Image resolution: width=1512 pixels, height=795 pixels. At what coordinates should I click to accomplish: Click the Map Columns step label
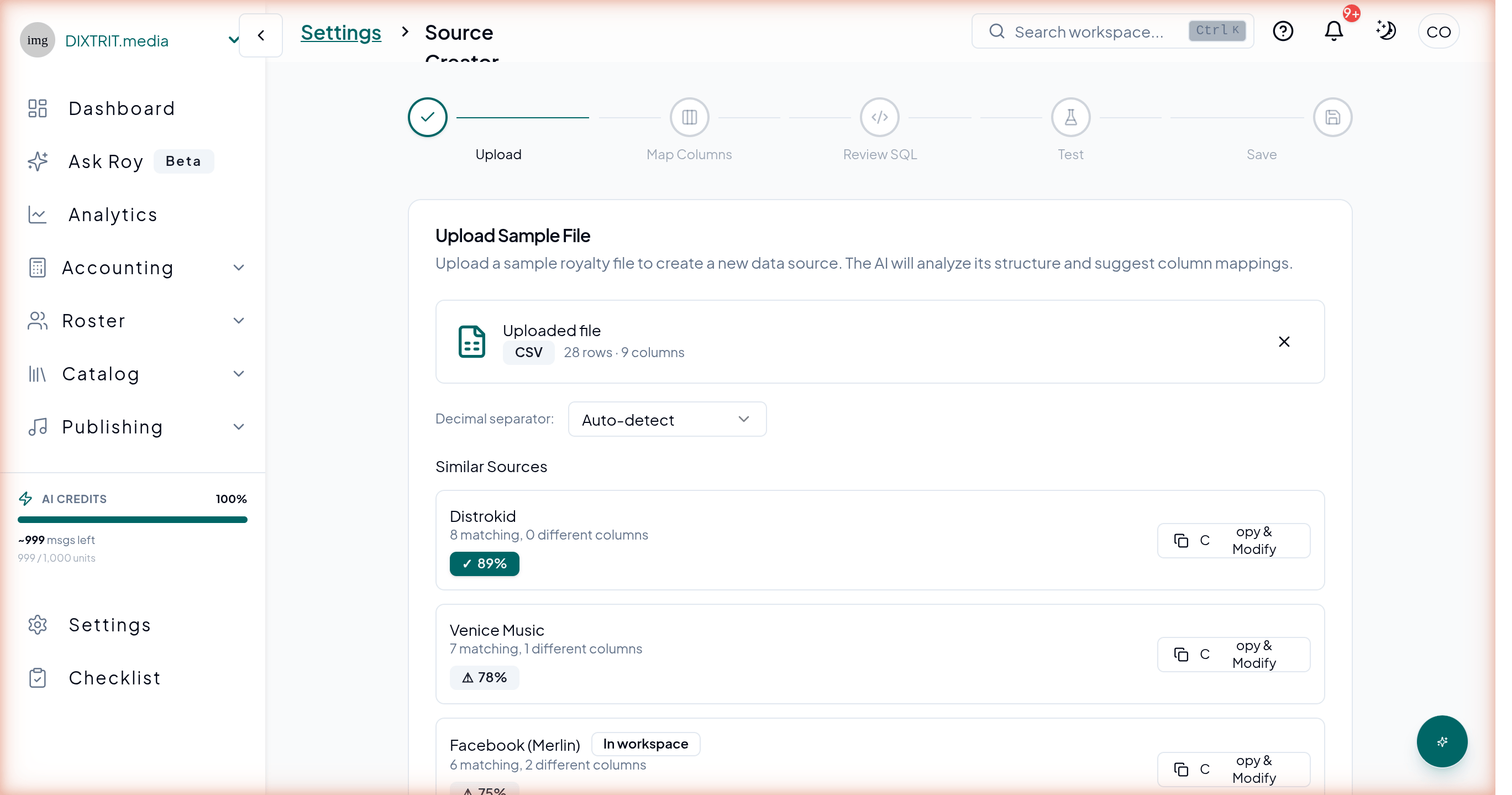689,154
